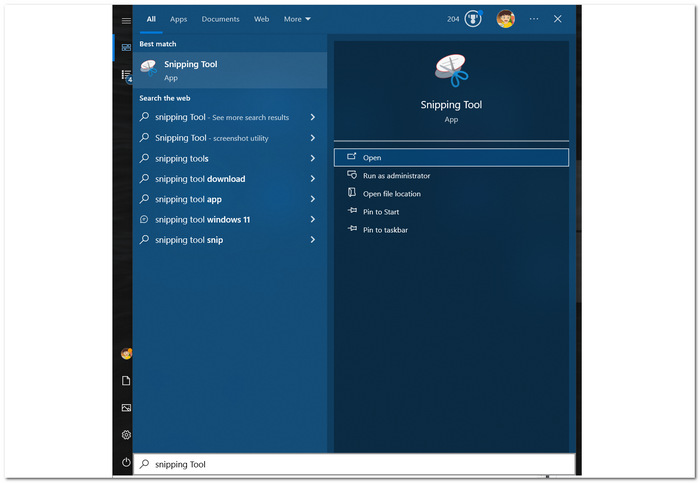This screenshot has height=483, width=700.
Task: Click the search text field at bottom
Action: [x=354, y=464]
